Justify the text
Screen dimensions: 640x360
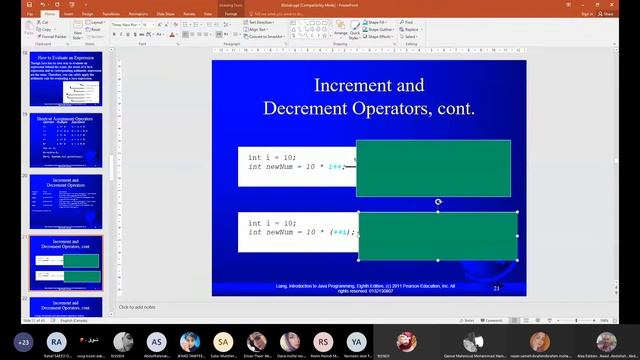[206, 35]
